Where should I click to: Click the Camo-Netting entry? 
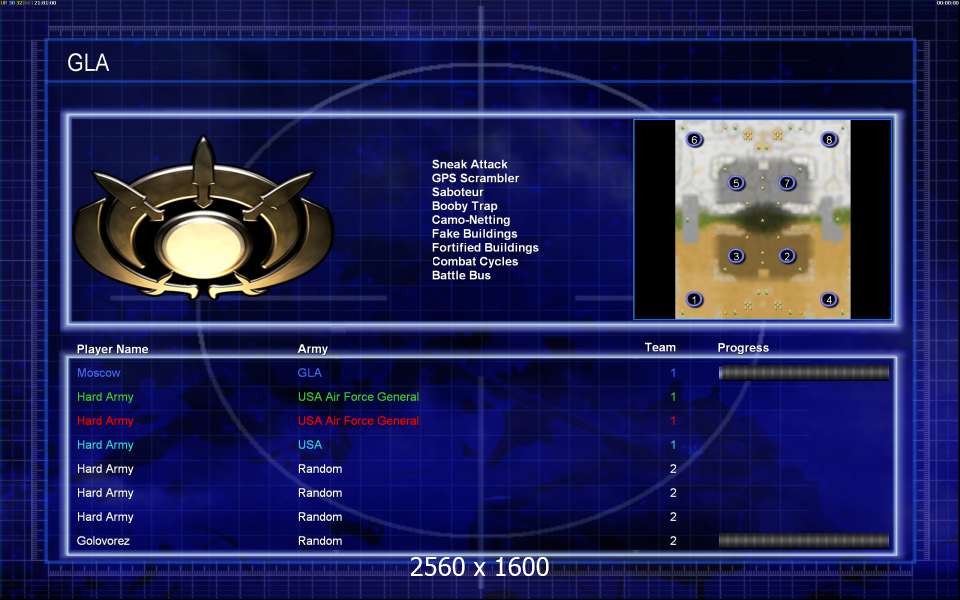471,220
